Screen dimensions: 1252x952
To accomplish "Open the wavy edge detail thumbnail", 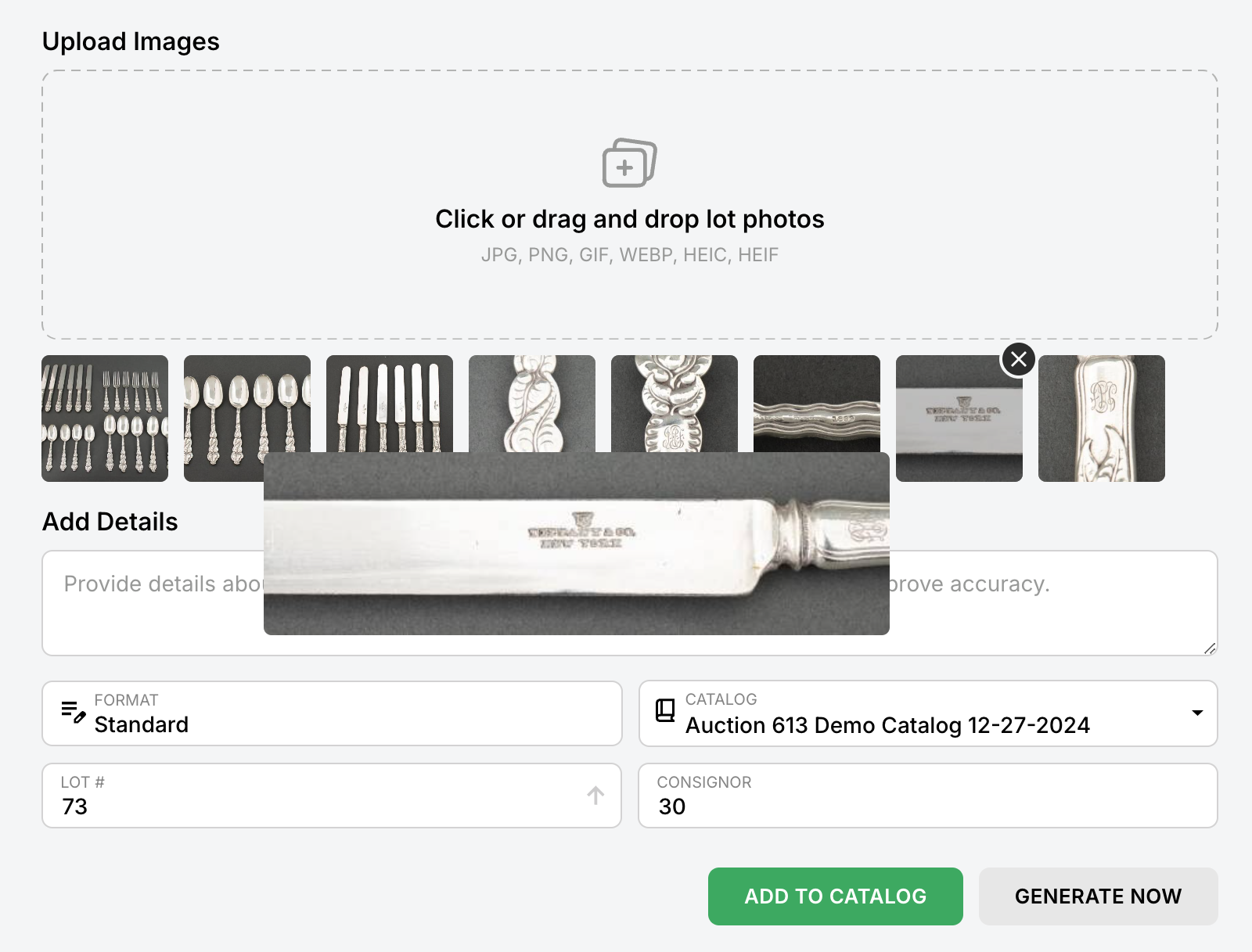I will click(x=816, y=404).
